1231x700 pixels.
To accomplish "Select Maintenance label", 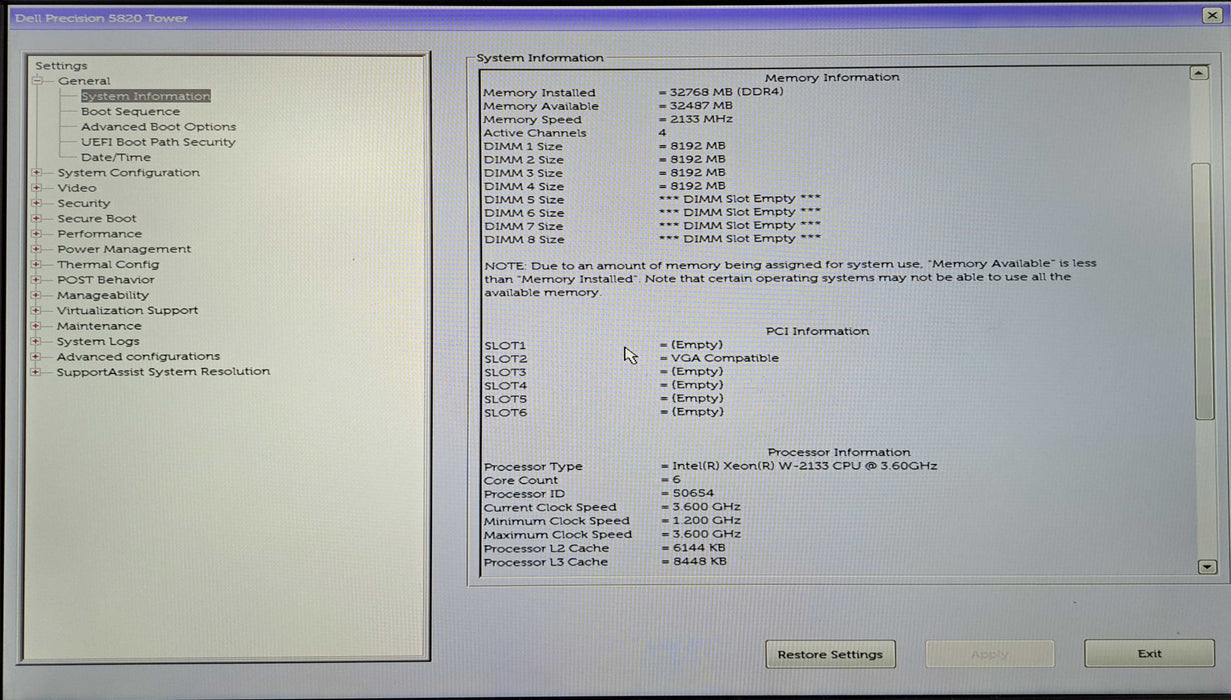I will click(x=99, y=326).
